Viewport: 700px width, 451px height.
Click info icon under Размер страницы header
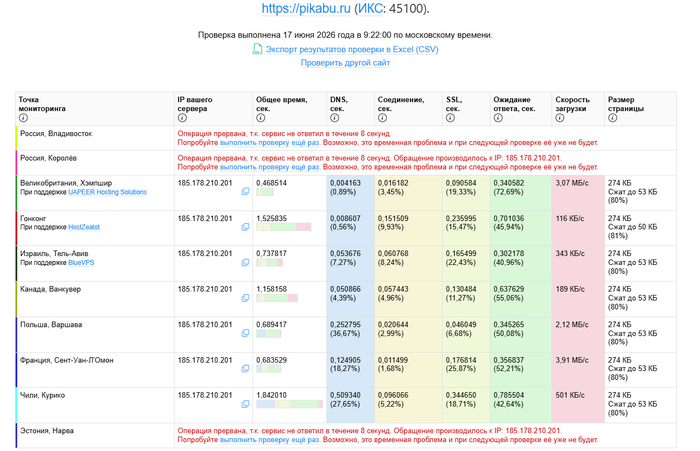pyautogui.click(x=612, y=118)
